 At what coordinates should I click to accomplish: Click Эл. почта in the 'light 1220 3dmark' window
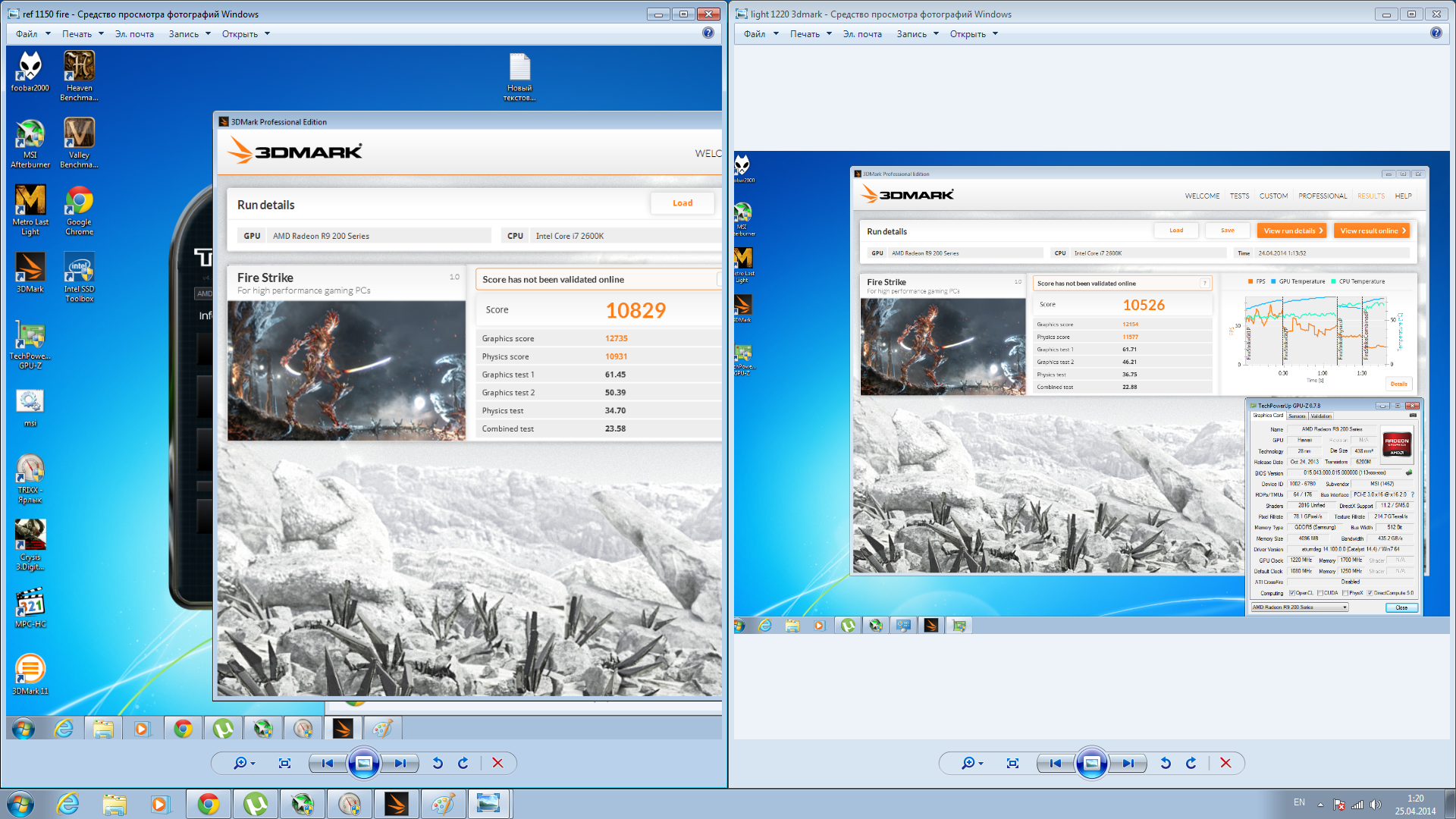pos(862,33)
